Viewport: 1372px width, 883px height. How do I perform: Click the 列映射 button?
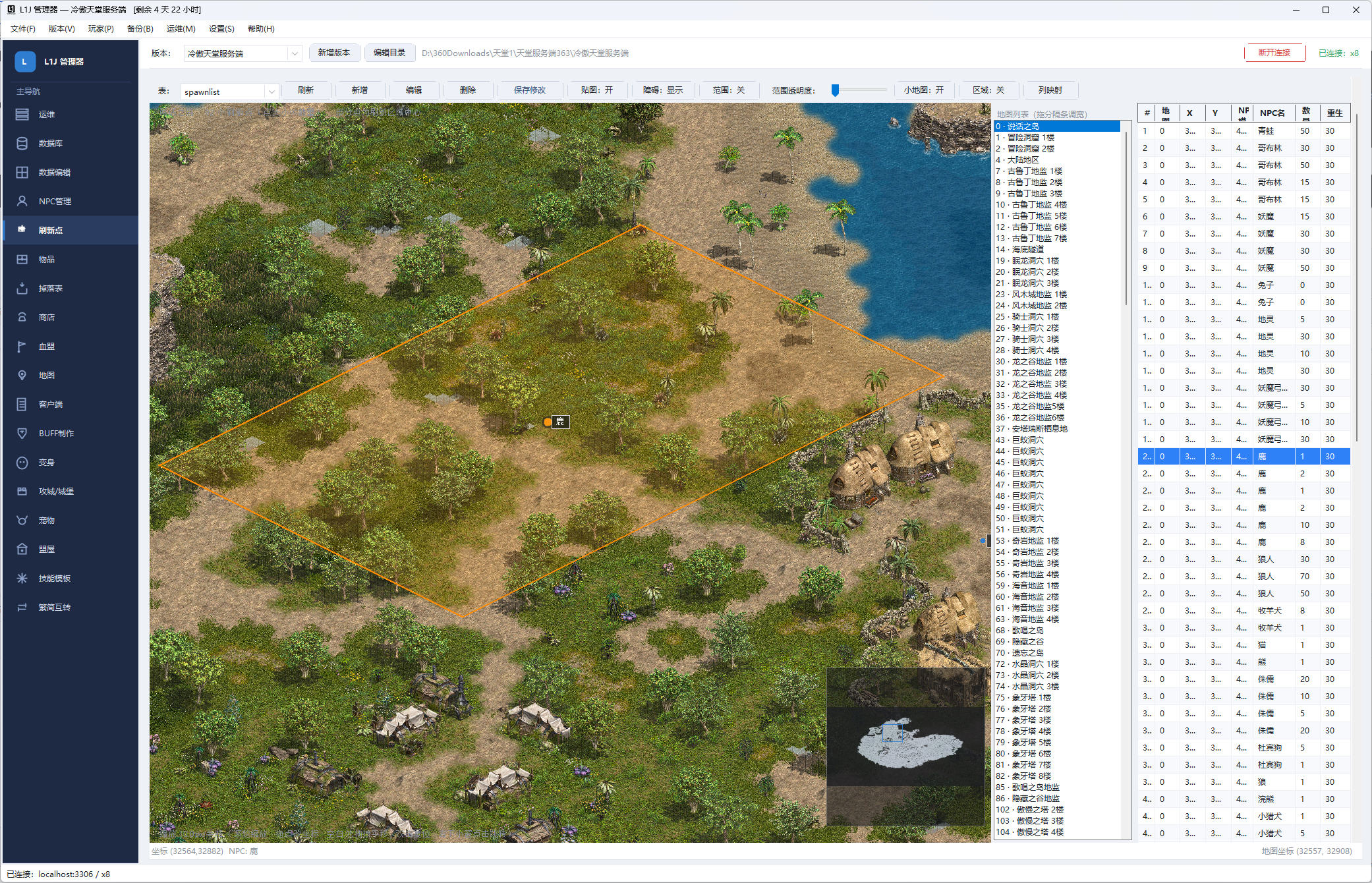(1050, 90)
